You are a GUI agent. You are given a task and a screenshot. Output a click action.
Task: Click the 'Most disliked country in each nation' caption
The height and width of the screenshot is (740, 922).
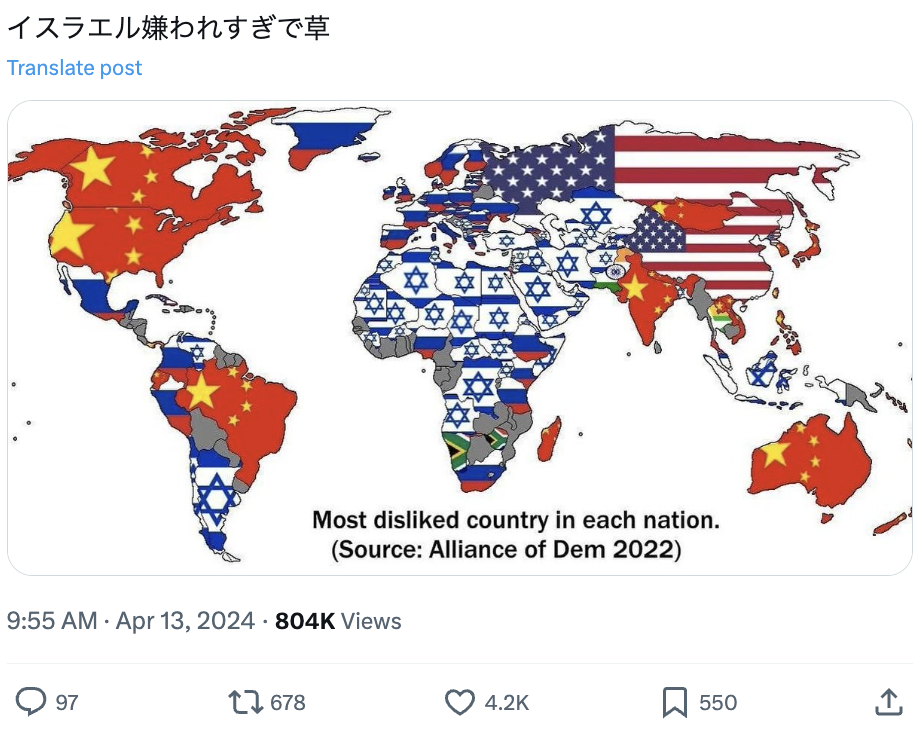coord(516,520)
